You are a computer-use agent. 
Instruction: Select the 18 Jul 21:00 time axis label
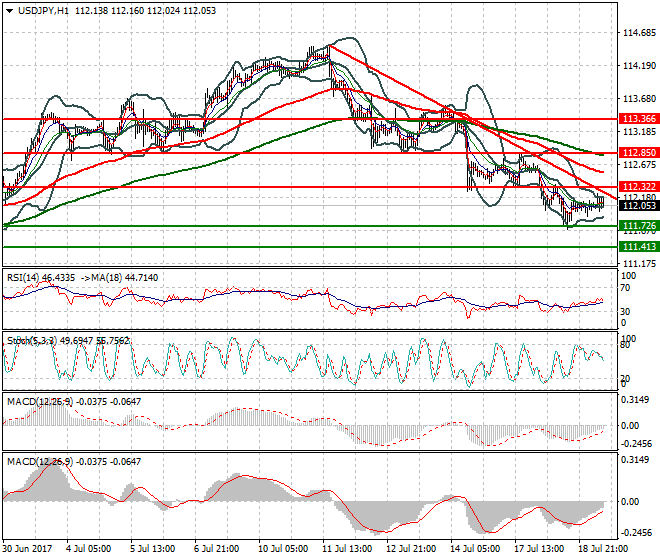tap(603, 549)
